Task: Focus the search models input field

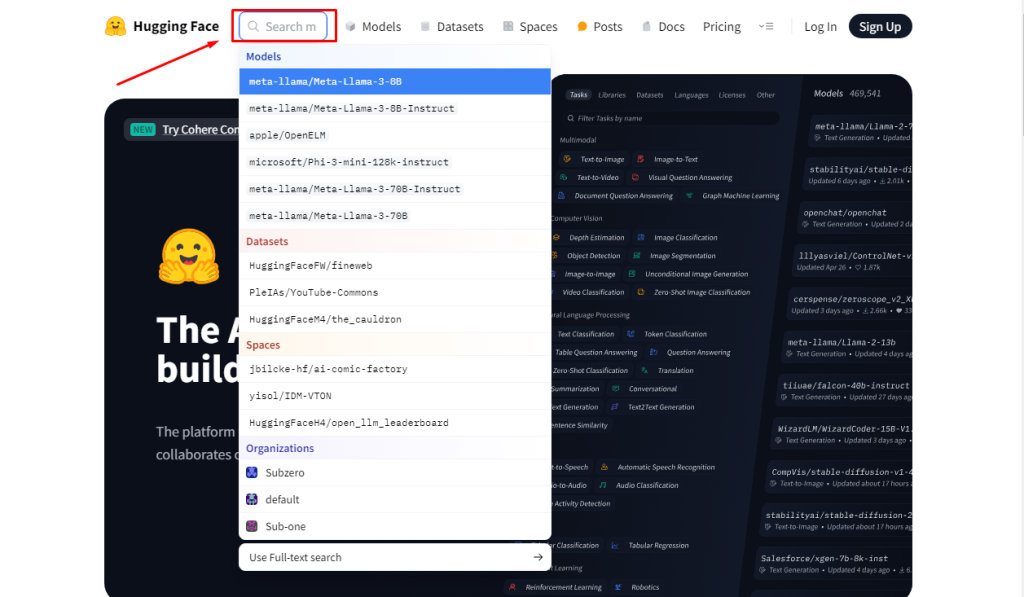Action: 292,27
